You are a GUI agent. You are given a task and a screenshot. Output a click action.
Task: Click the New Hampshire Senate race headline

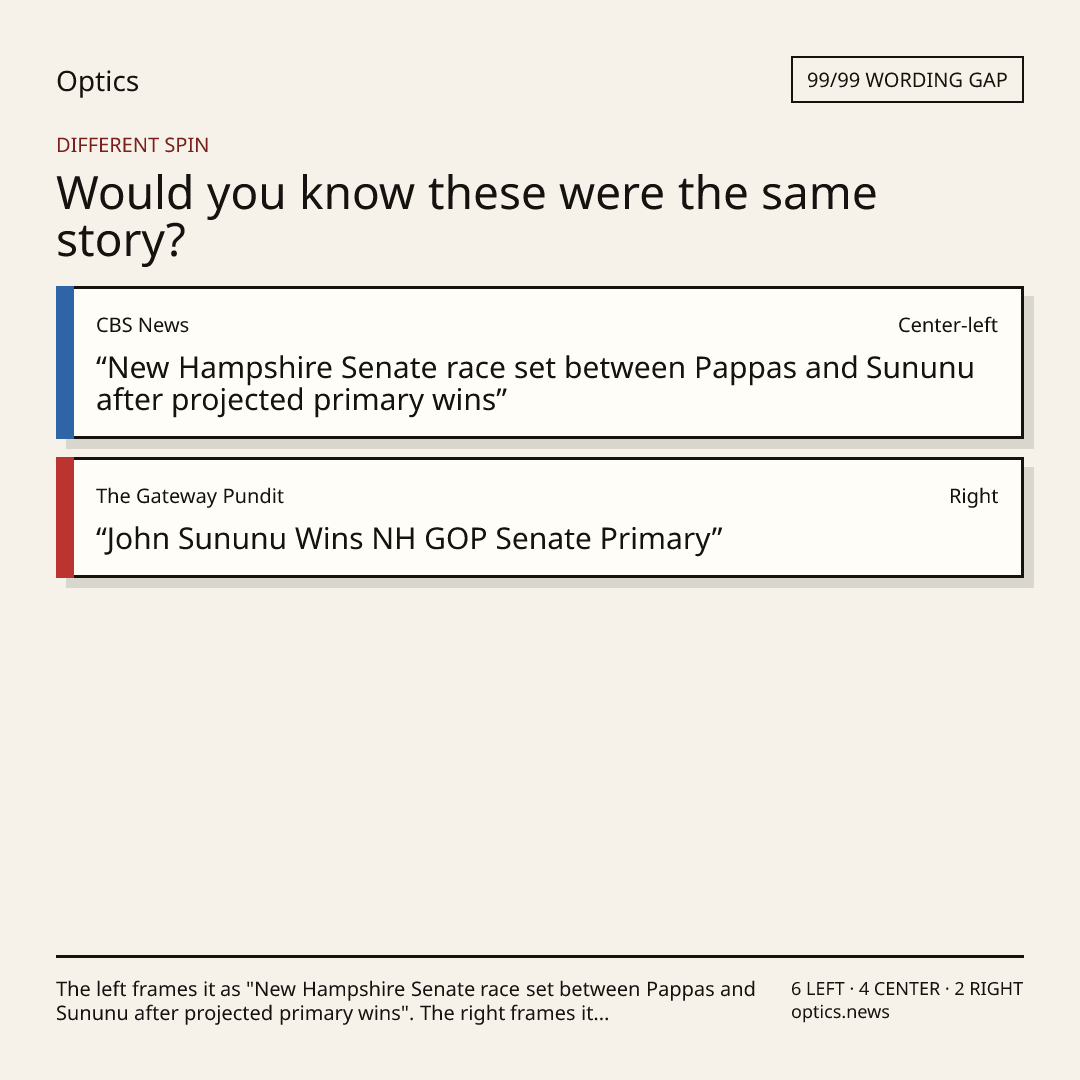click(535, 384)
